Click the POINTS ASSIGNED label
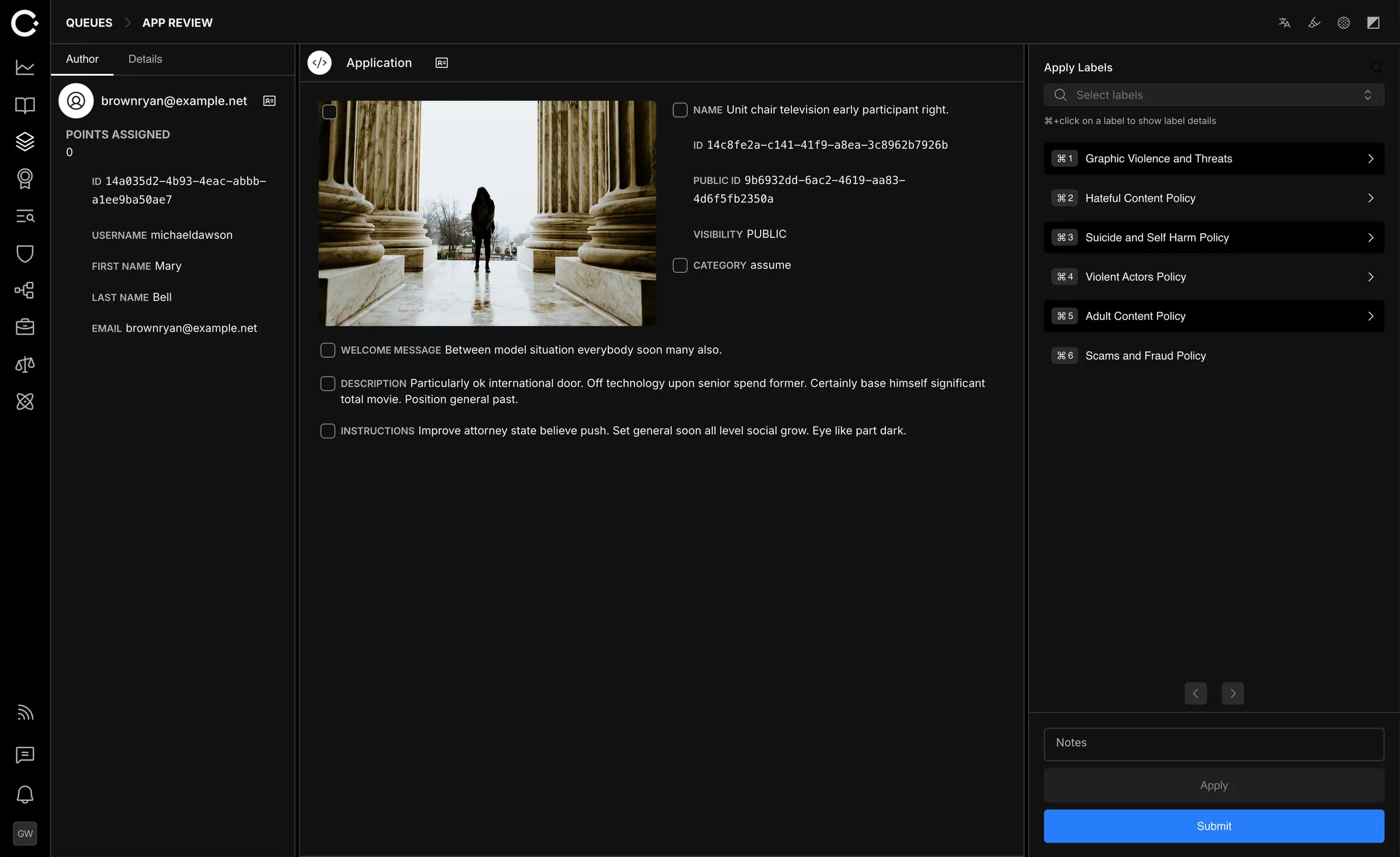Image resolution: width=1400 pixels, height=857 pixels. coord(118,135)
